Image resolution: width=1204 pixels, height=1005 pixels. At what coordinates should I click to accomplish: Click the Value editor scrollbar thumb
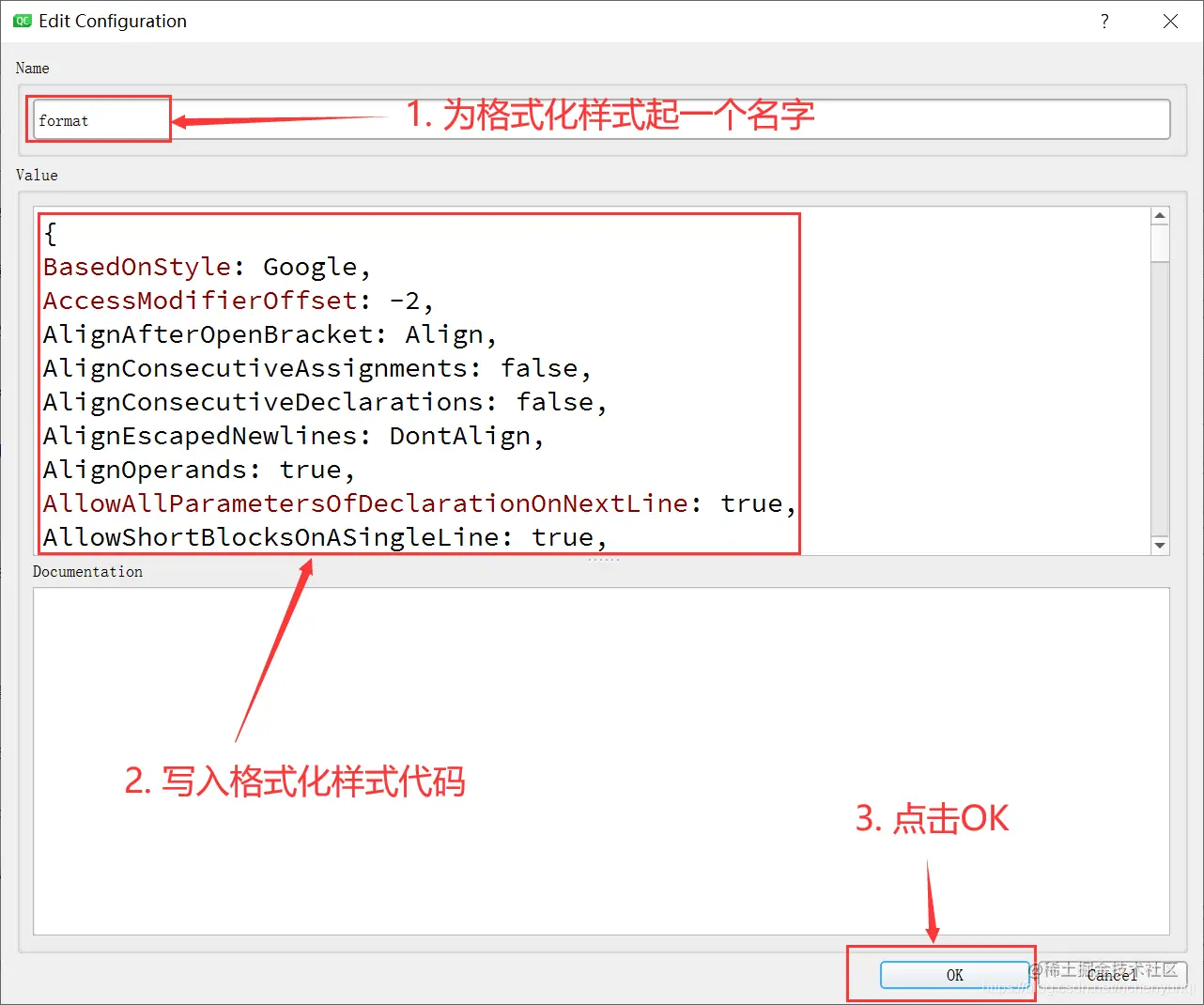[x=1160, y=243]
